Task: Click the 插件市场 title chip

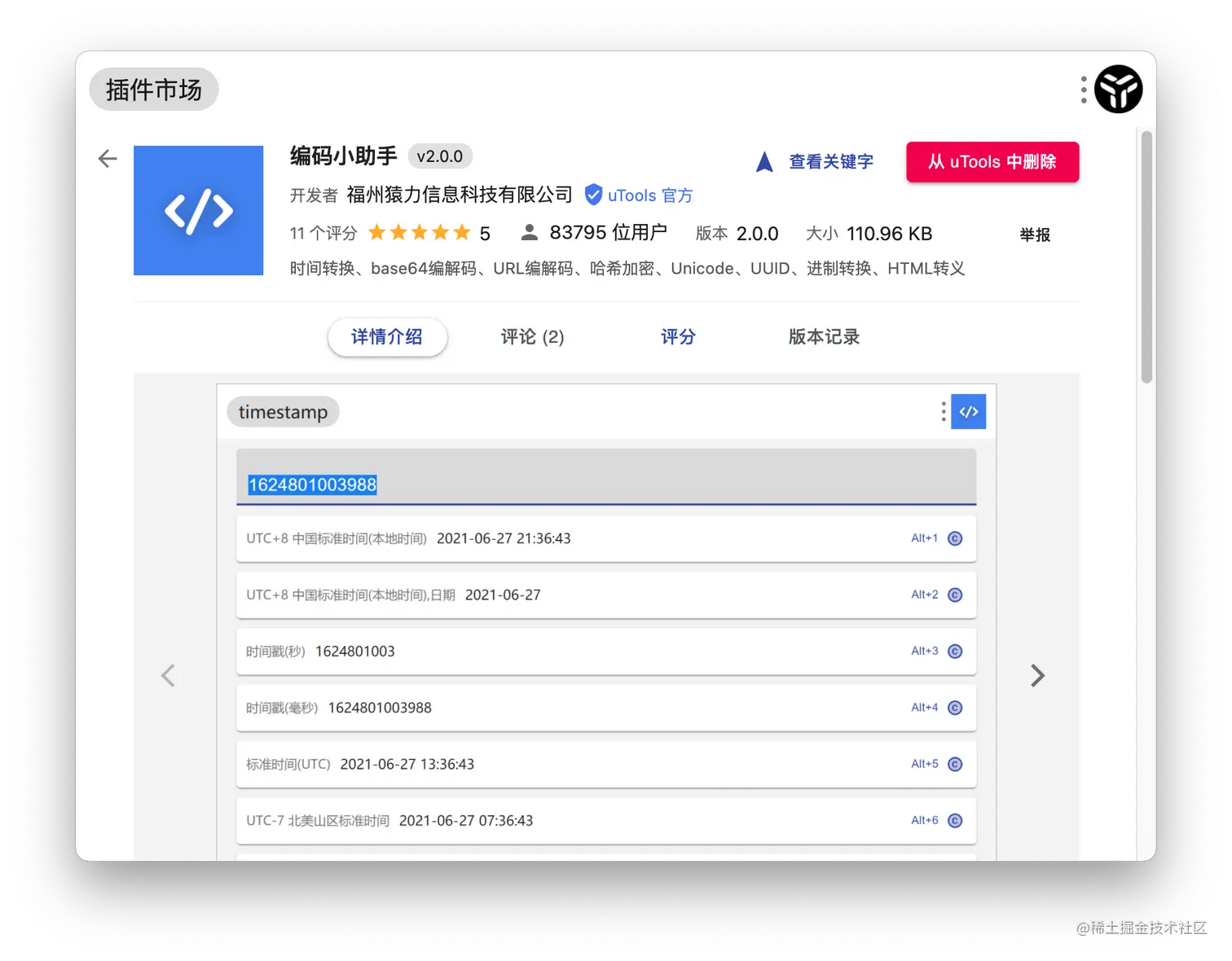Action: tap(154, 90)
